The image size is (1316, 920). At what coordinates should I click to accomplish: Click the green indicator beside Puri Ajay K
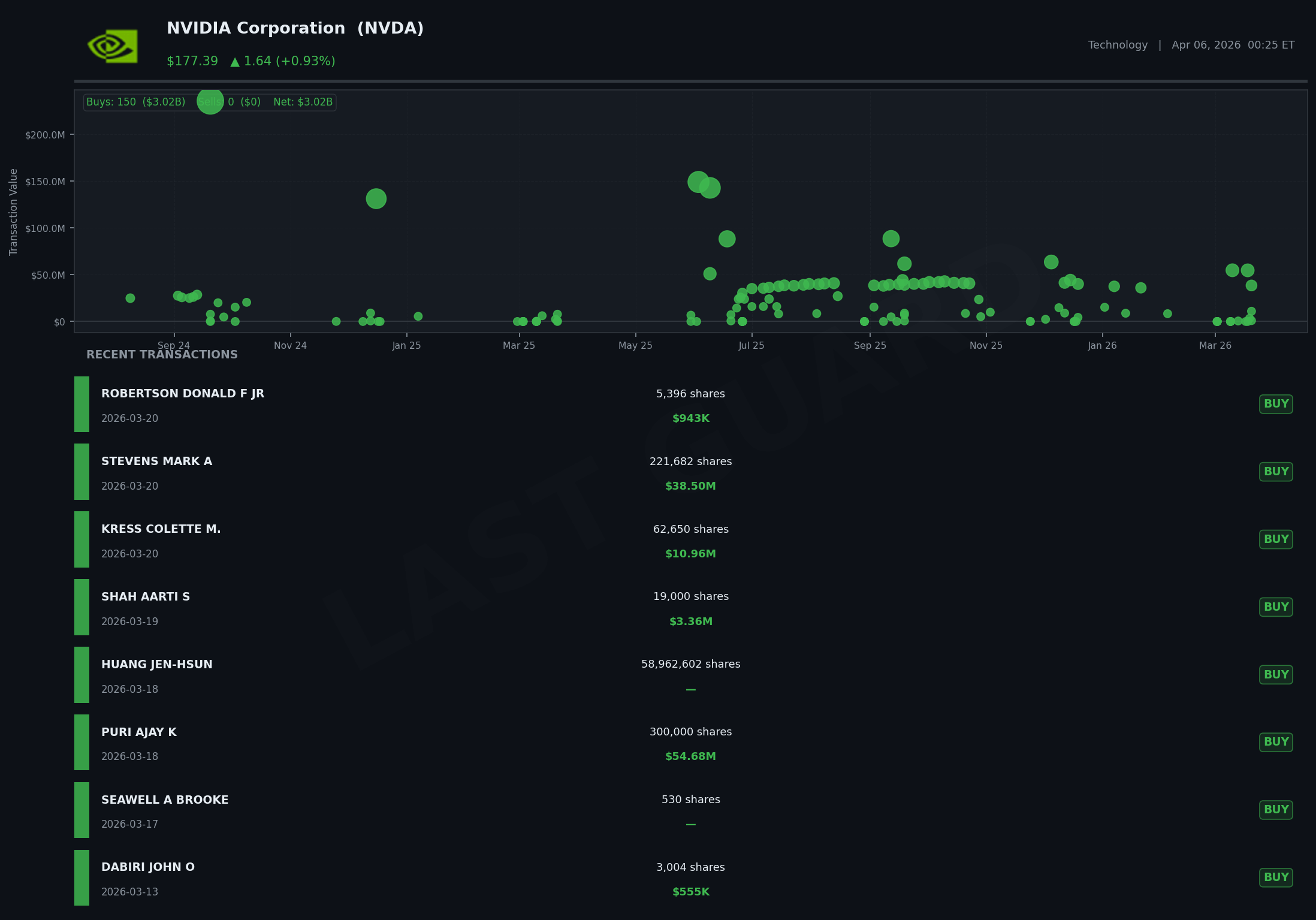[x=82, y=742]
